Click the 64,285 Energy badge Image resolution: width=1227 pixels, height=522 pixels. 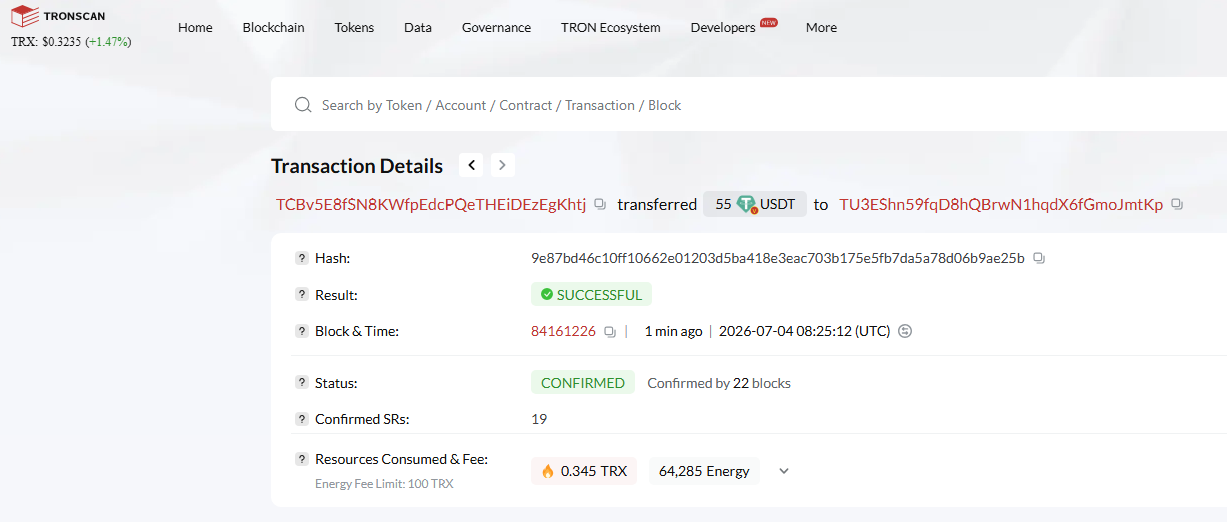tap(704, 471)
